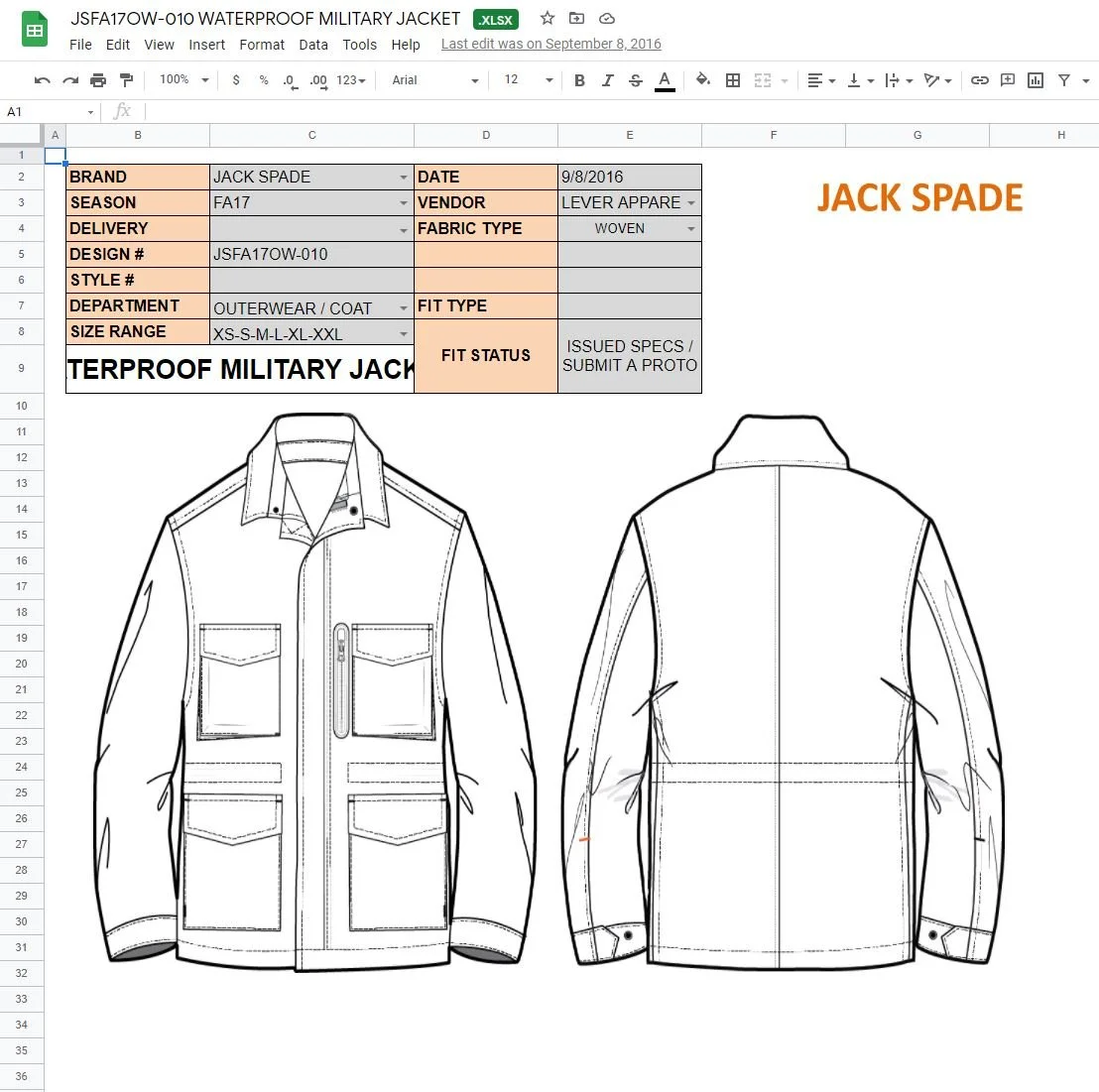The height and width of the screenshot is (1092, 1099).
Task: Click the Redo icon
Action: point(70,80)
